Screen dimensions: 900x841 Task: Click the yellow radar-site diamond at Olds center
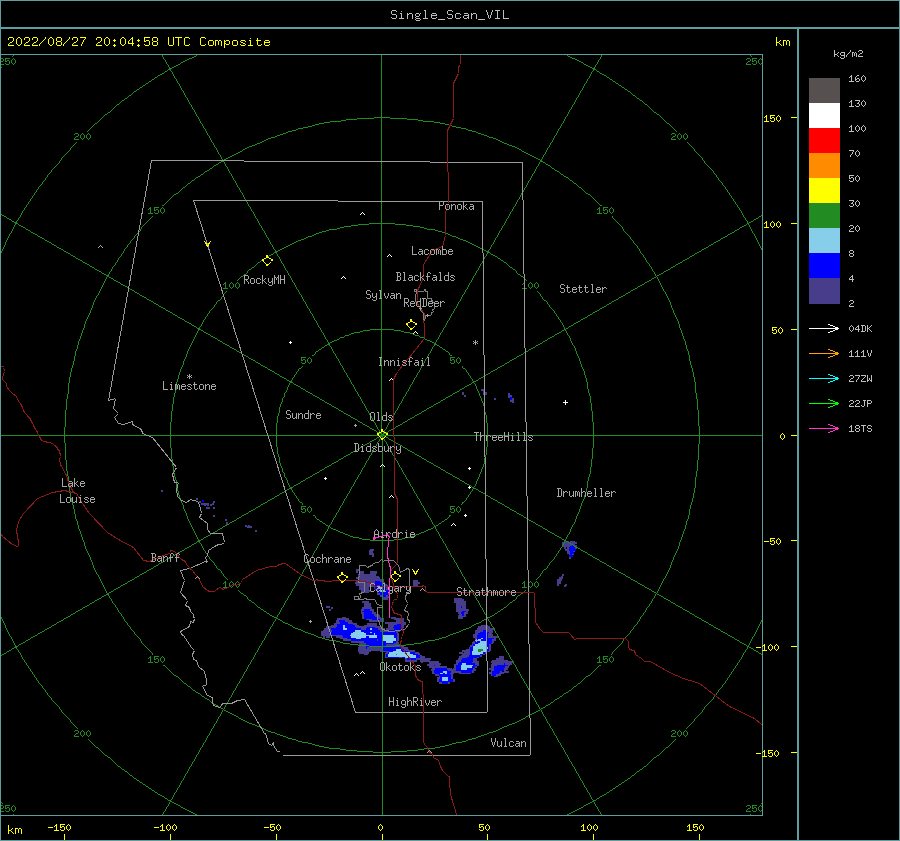point(382,435)
